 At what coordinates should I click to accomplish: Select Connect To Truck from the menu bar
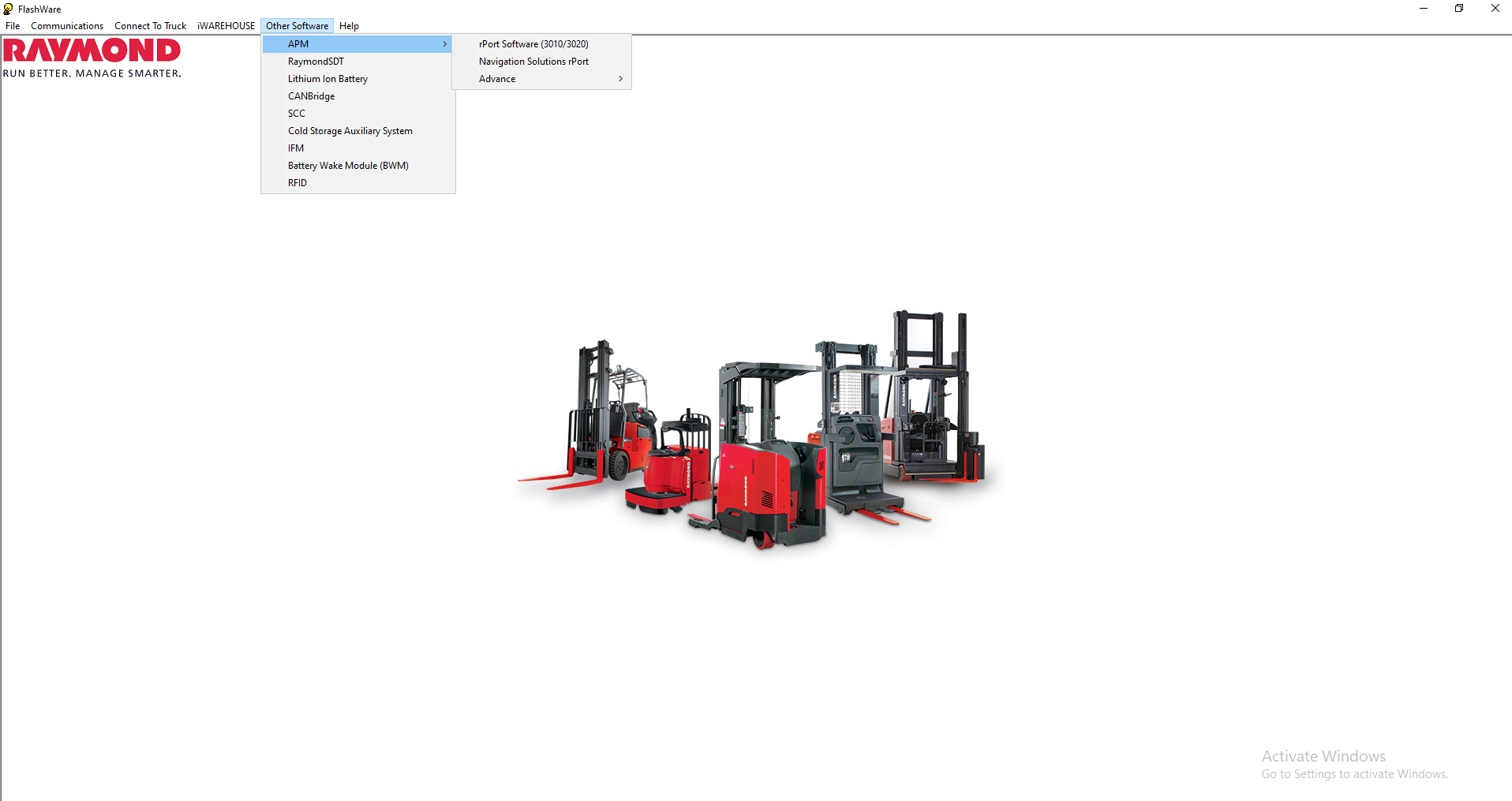tap(150, 25)
